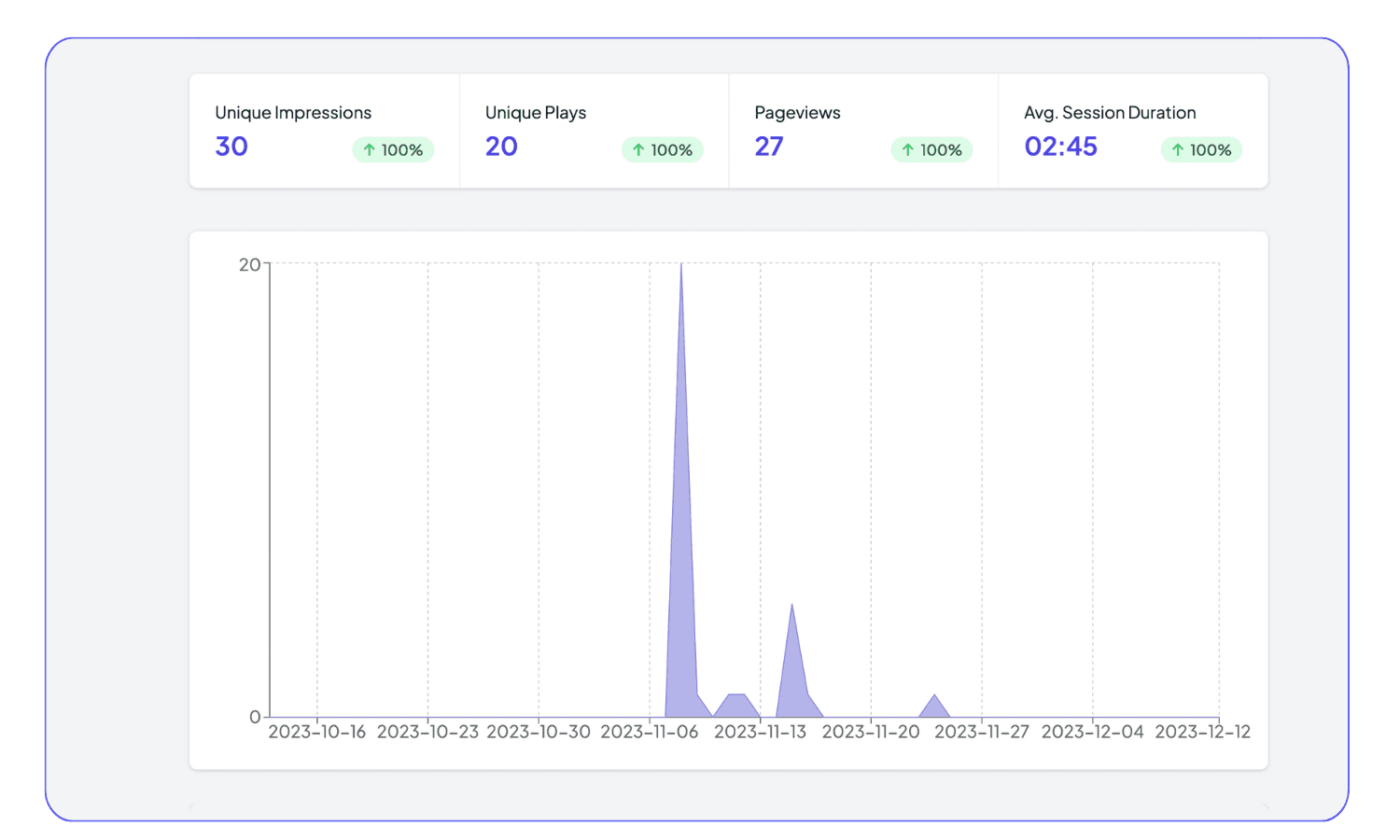This screenshot has height=840, width=1400.
Task: Click the 02:45 session duration value
Action: click(1060, 147)
